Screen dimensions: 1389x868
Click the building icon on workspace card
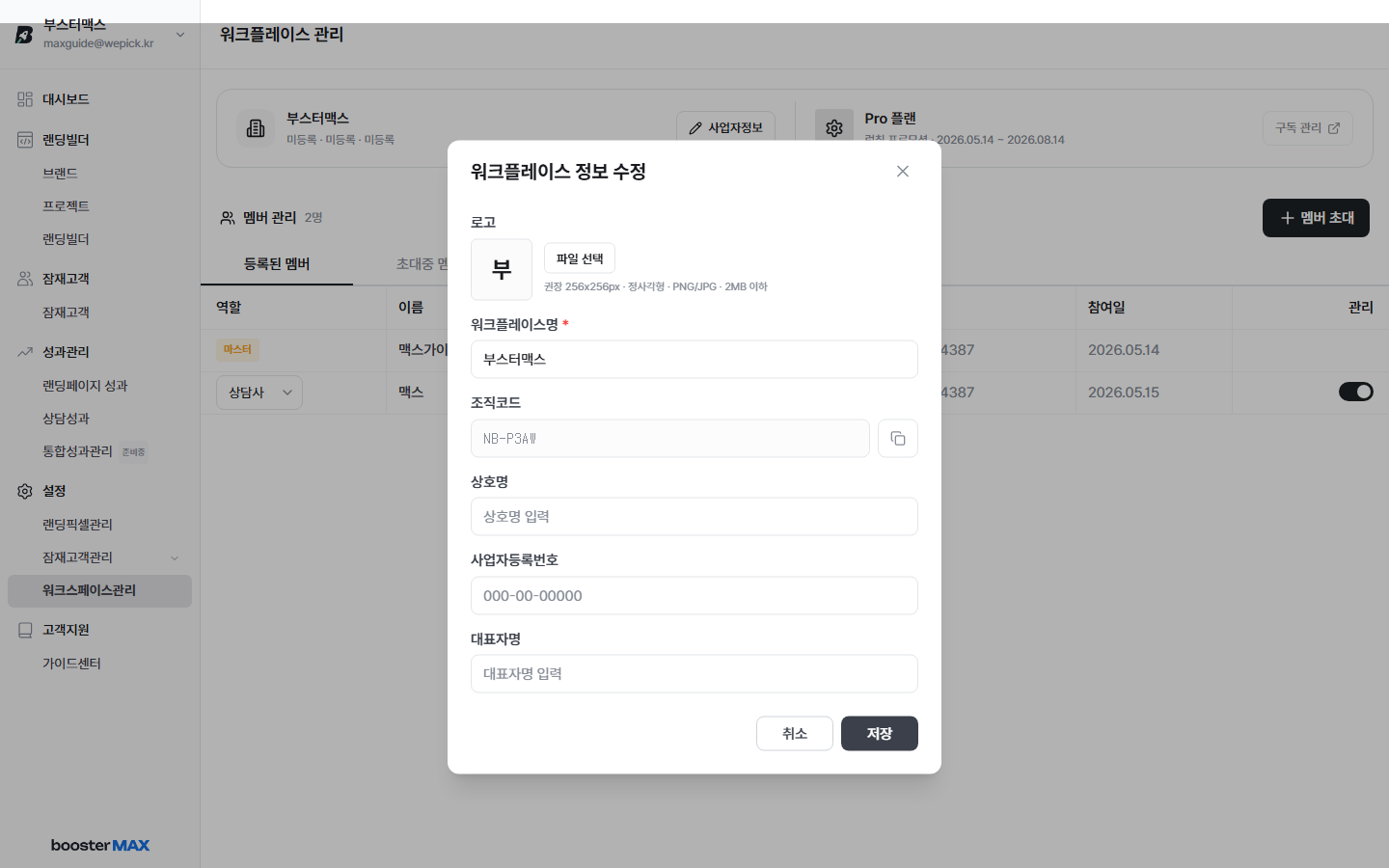coord(256,128)
